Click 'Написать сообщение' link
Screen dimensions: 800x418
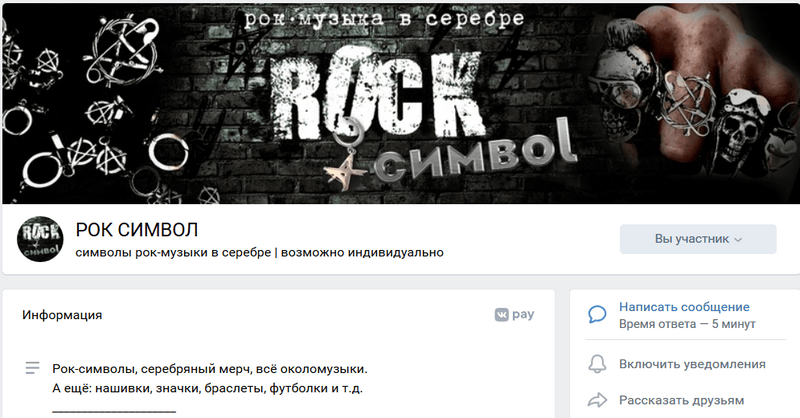pos(684,307)
